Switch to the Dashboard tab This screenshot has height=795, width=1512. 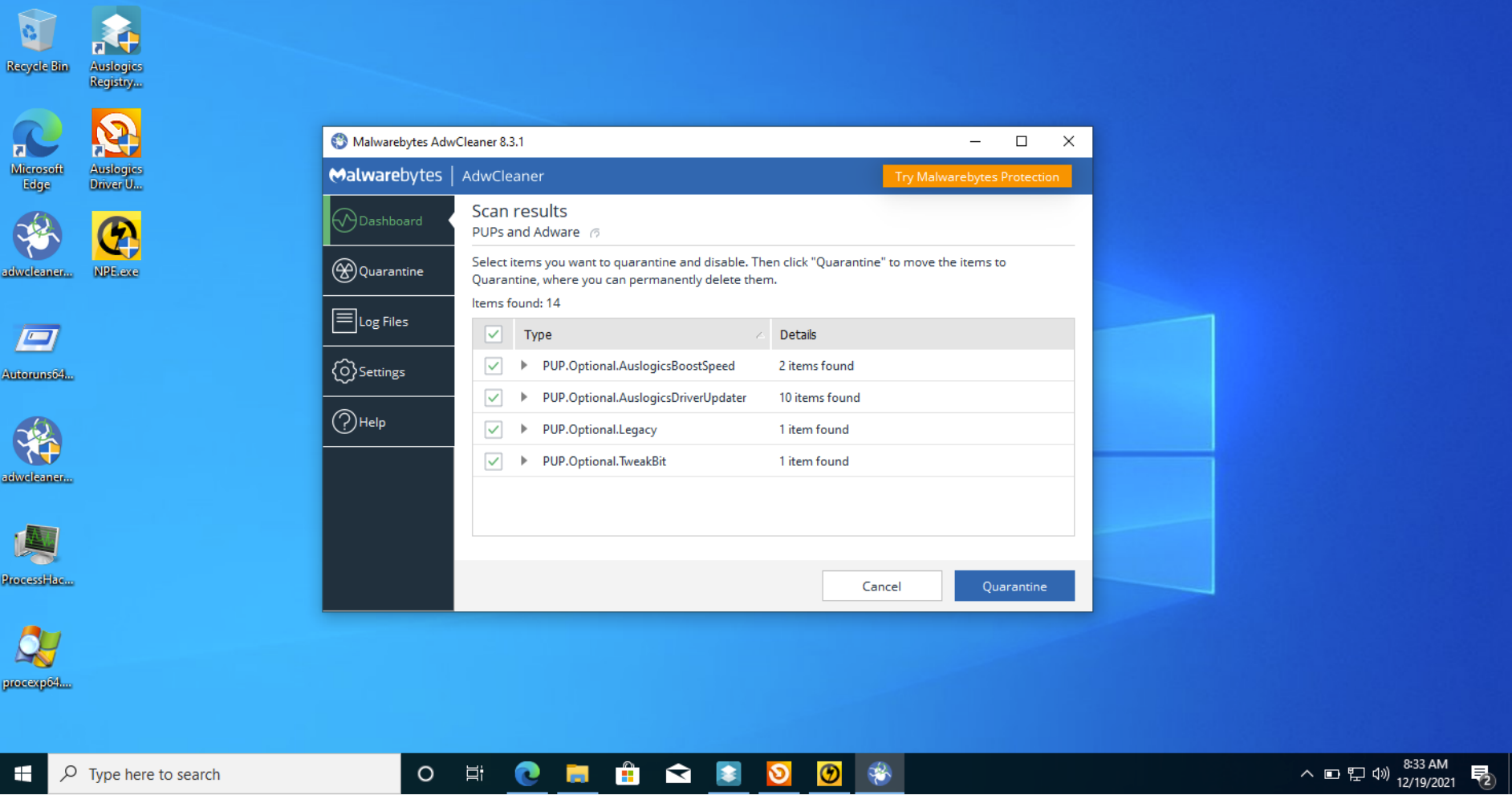(x=388, y=221)
